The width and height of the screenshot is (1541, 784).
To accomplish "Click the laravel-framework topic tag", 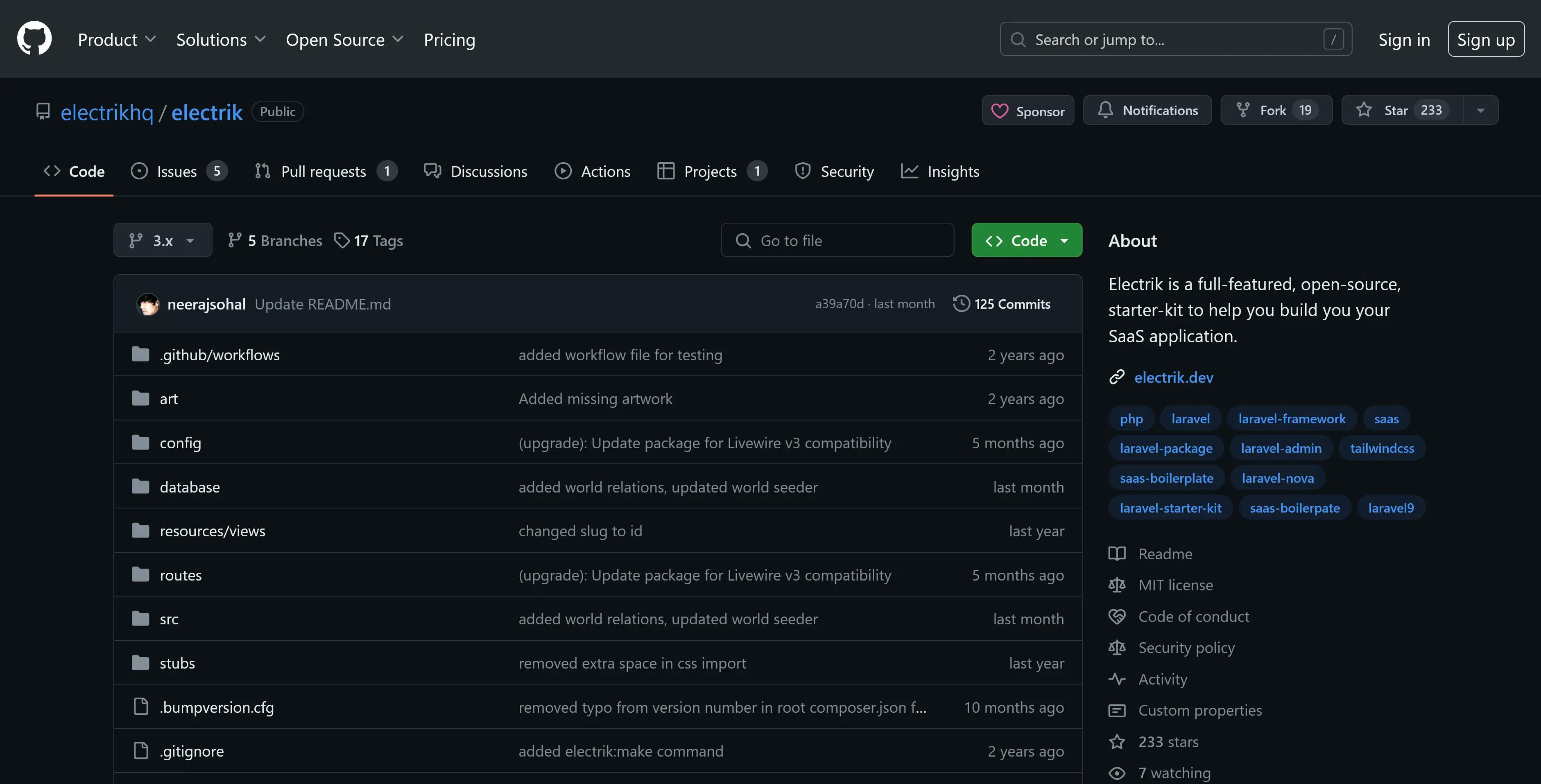I will click(1292, 418).
